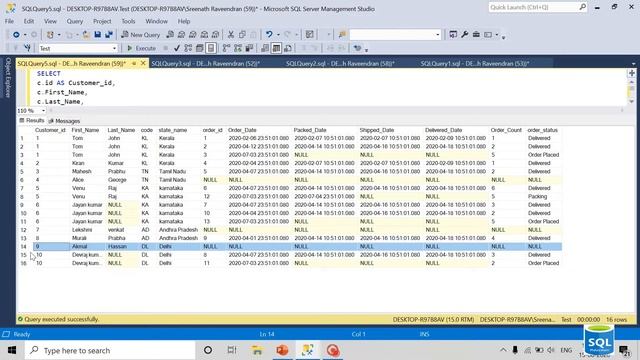Open the Find combo box dropdown
This screenshot has width=640, height=360.
(438, 35)
